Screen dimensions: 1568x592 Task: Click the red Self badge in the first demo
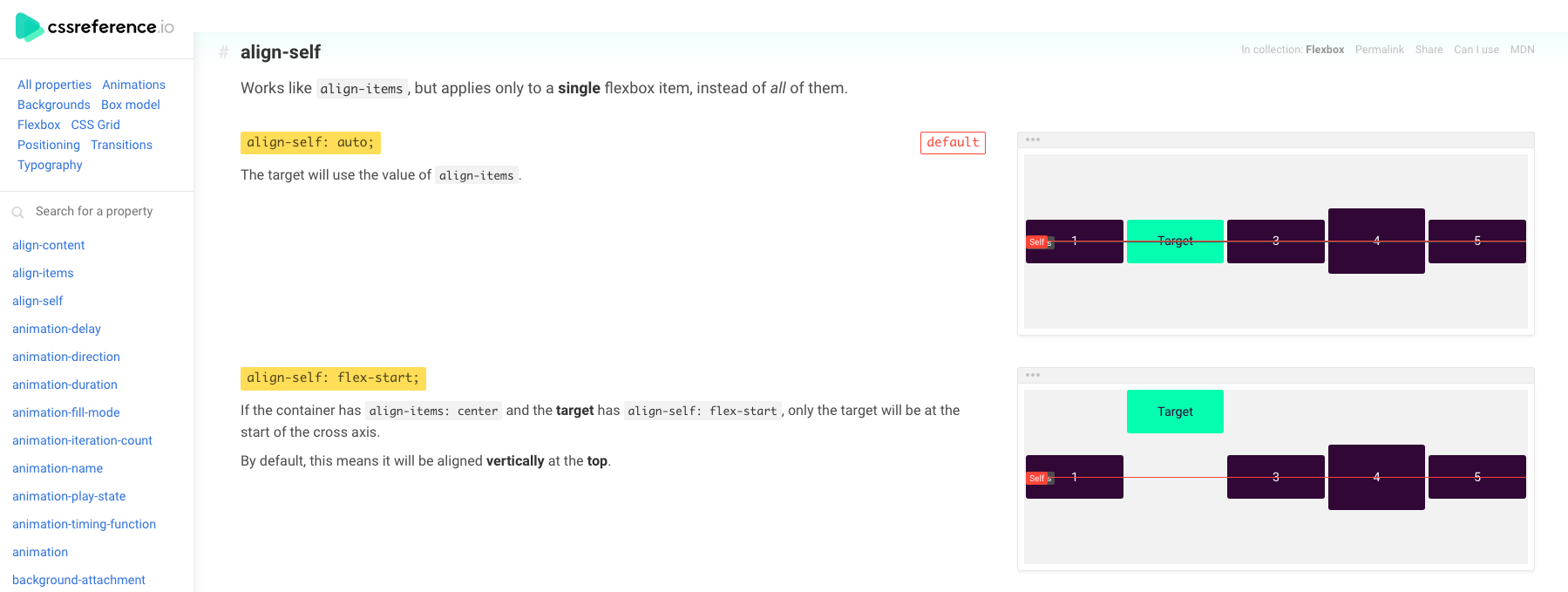click(1037, 242)
